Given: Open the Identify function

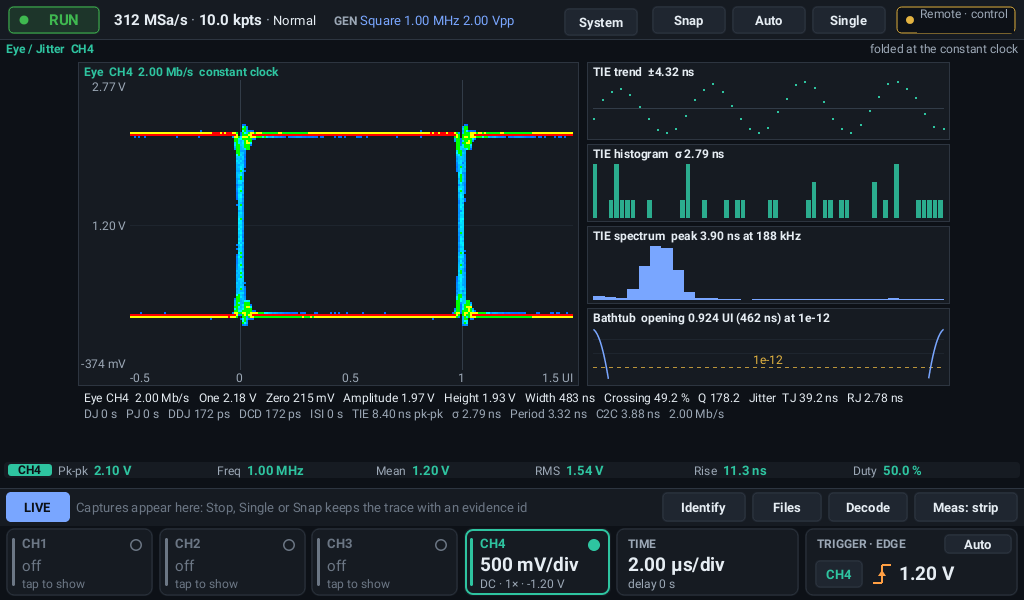Looking at the screenshot, I should click(x=703, y=507).
